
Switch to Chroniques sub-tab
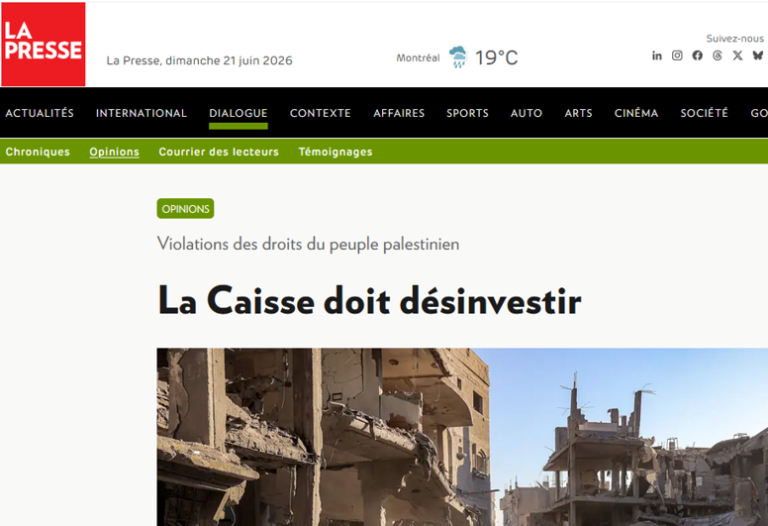pyautogui.click(x=38, y=152)
